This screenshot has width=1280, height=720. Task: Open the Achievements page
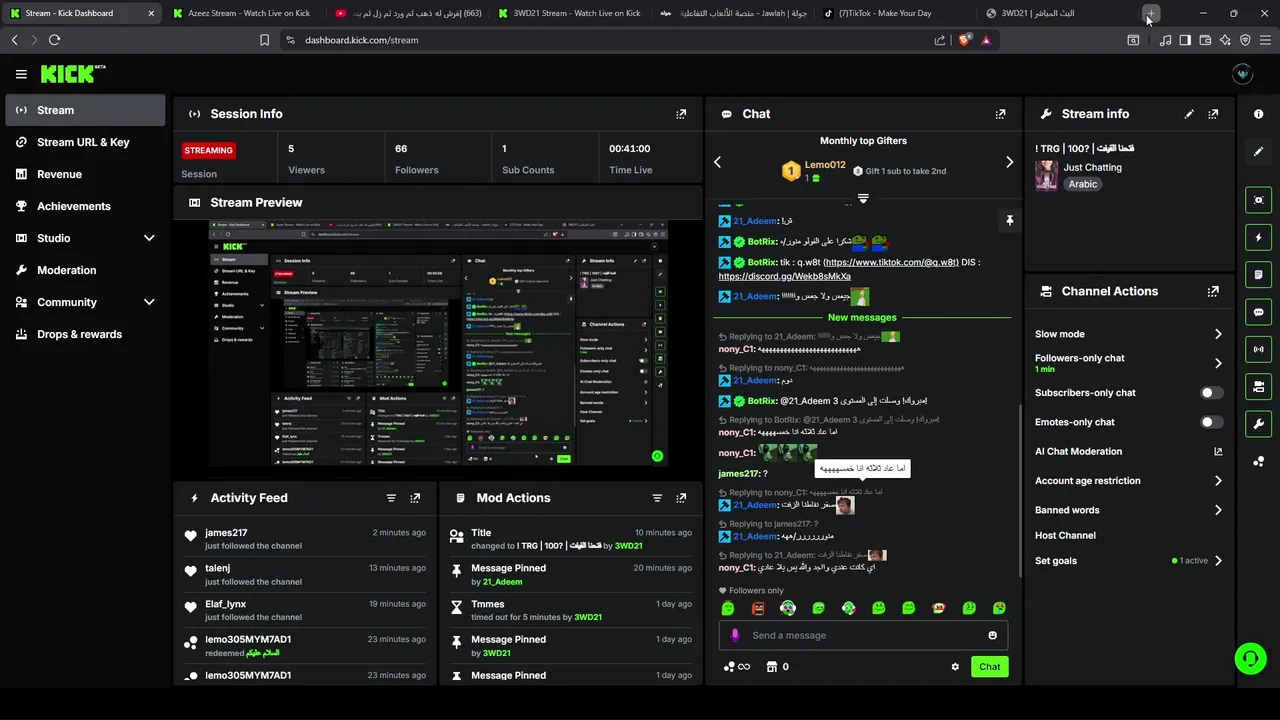(x=85, y=206)
